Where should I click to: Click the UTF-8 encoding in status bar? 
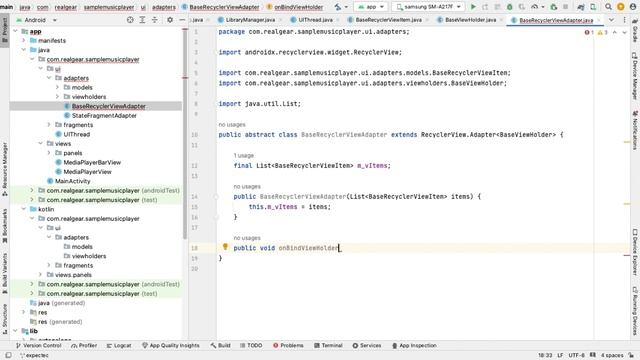click(576, 356)
